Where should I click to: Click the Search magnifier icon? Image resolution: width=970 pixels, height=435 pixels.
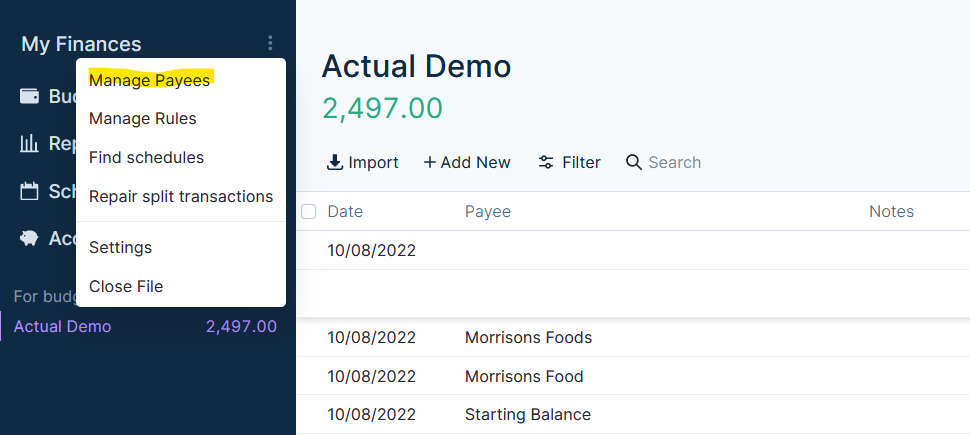(x=633, y=162)
